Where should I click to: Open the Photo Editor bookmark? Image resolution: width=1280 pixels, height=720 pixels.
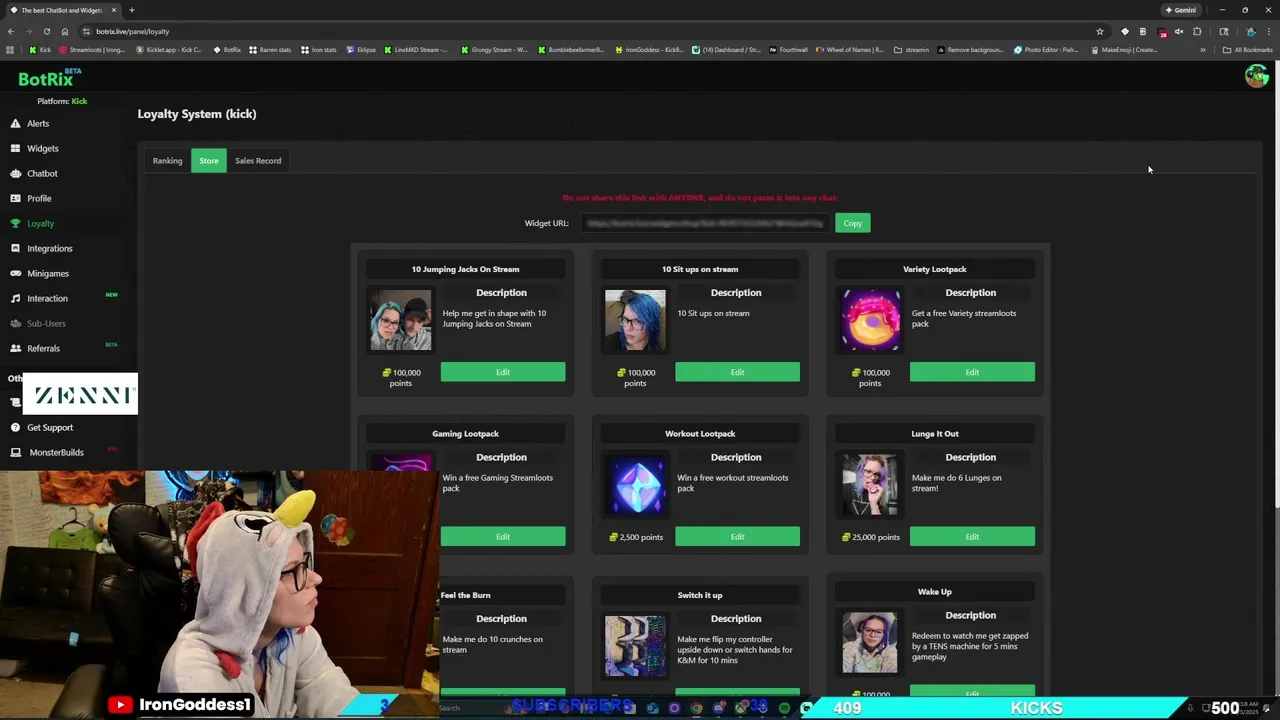pos(1046,49)
